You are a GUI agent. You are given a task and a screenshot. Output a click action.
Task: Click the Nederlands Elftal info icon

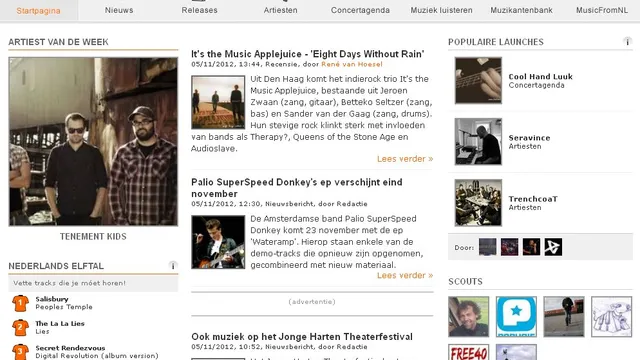coord(173,266)
